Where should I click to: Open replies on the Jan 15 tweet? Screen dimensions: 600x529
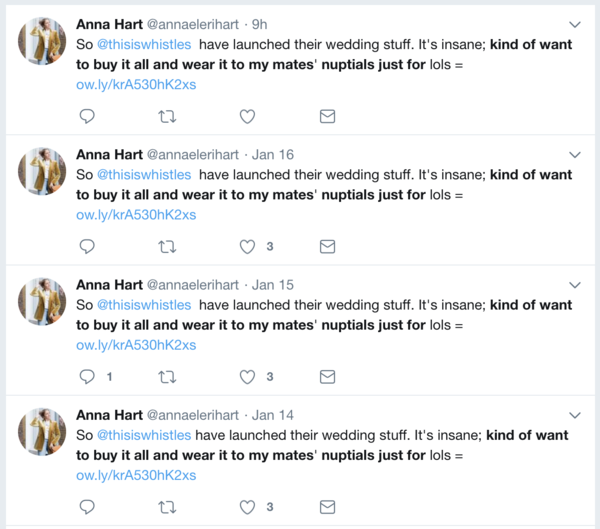pos(87,377)
